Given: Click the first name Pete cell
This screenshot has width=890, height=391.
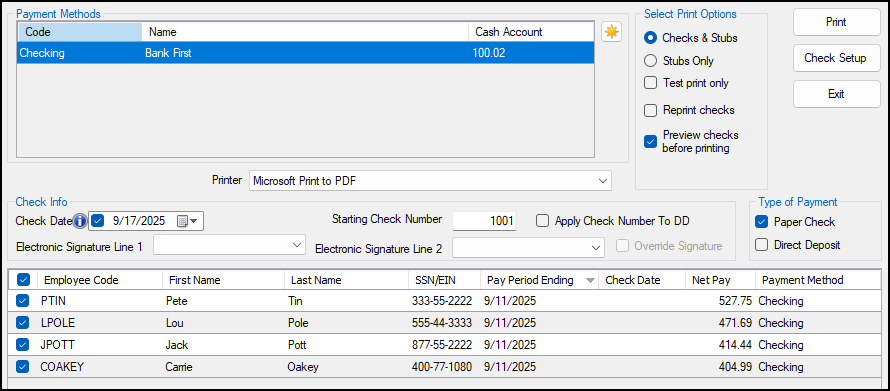Looking at the screenshot, I should [177, 301].
